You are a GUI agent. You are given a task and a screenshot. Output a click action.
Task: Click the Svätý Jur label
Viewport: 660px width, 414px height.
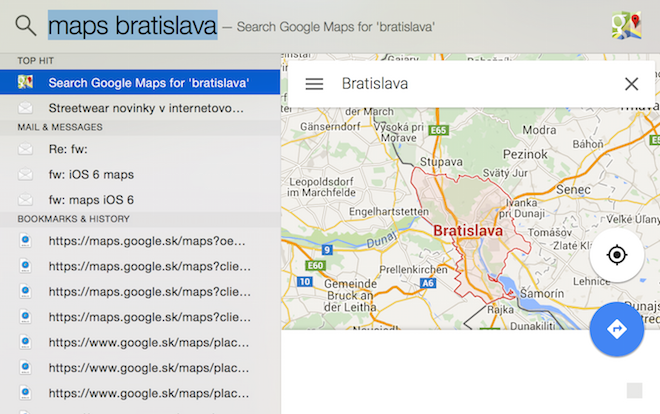tap(505, 173)
